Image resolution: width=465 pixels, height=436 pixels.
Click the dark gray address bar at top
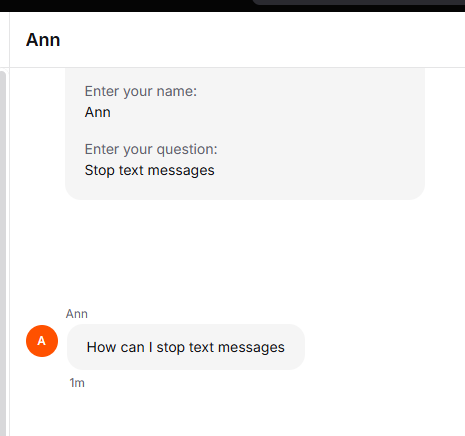point(359,2)
